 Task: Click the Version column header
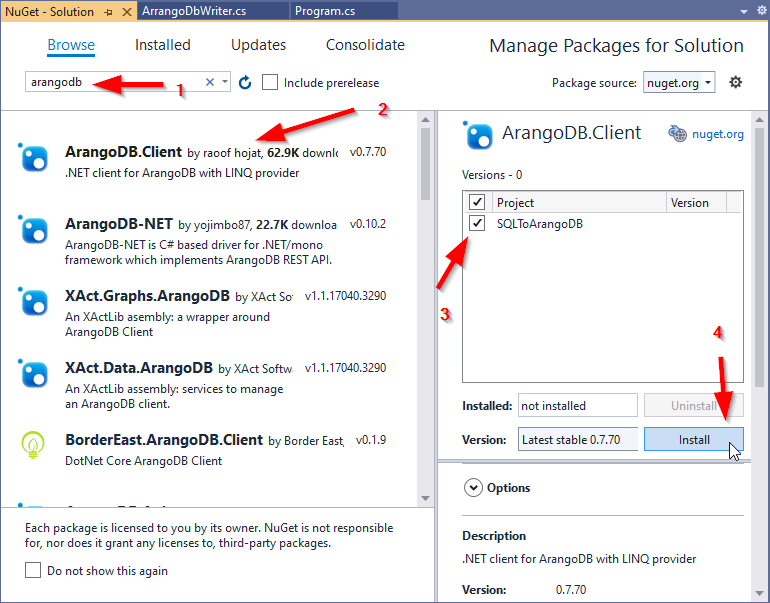point(696,202)
